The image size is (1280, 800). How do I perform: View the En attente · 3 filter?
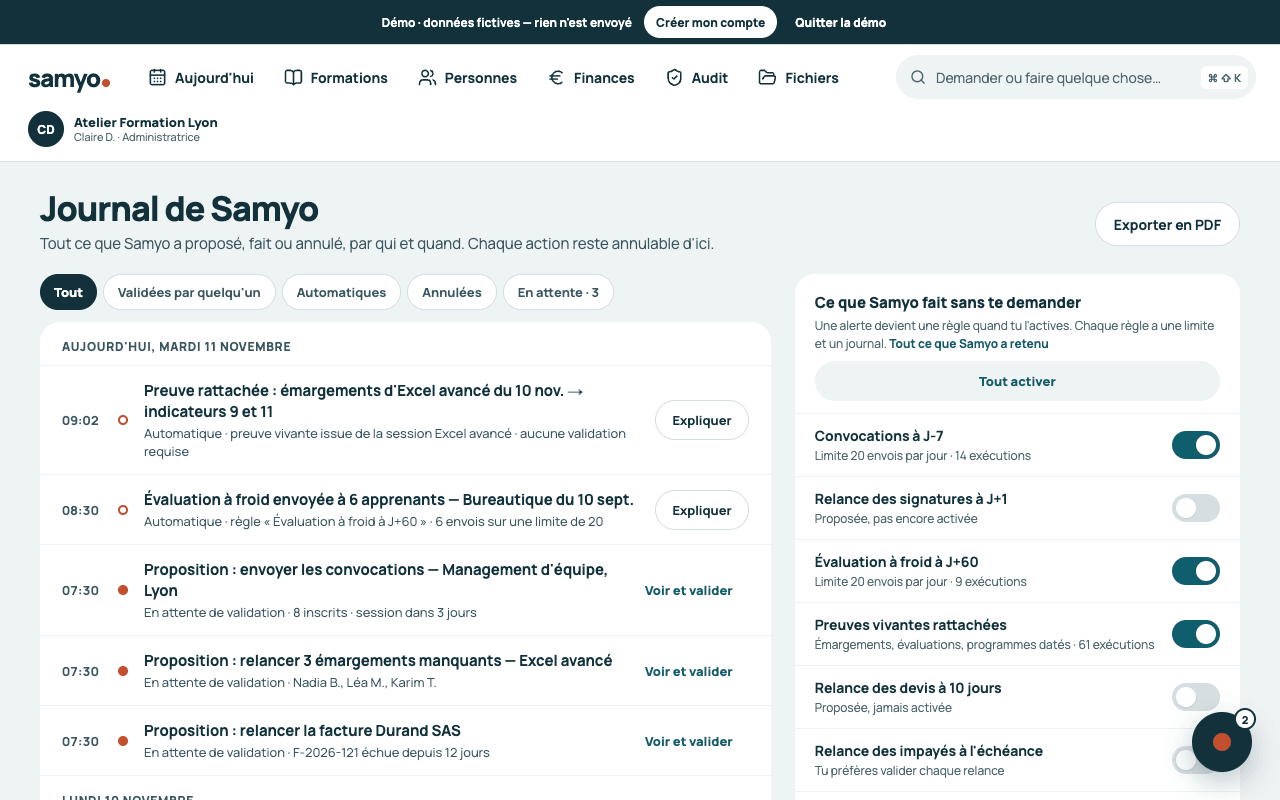coord(558,292)
